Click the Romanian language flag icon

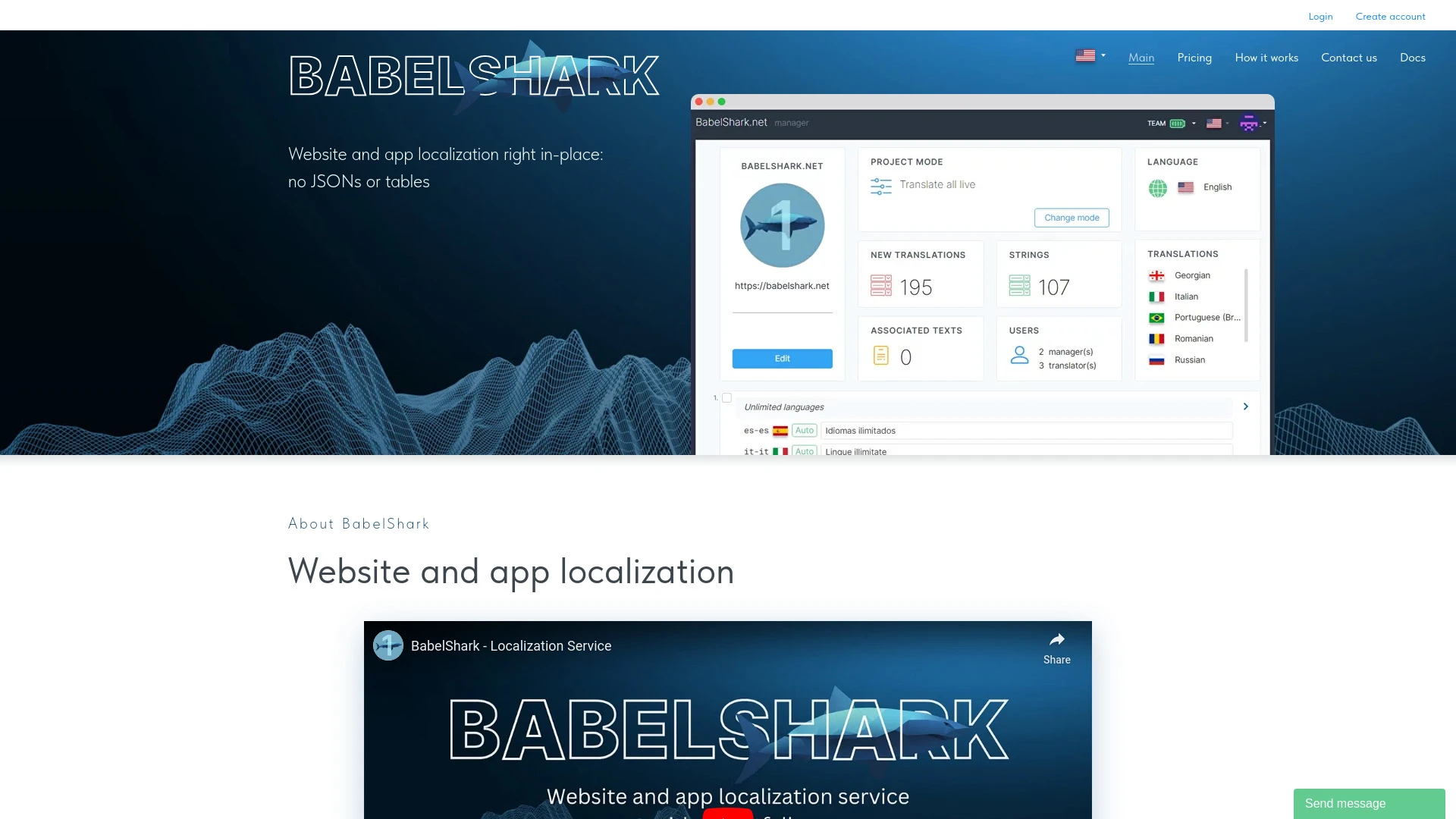click(1157, 338)
